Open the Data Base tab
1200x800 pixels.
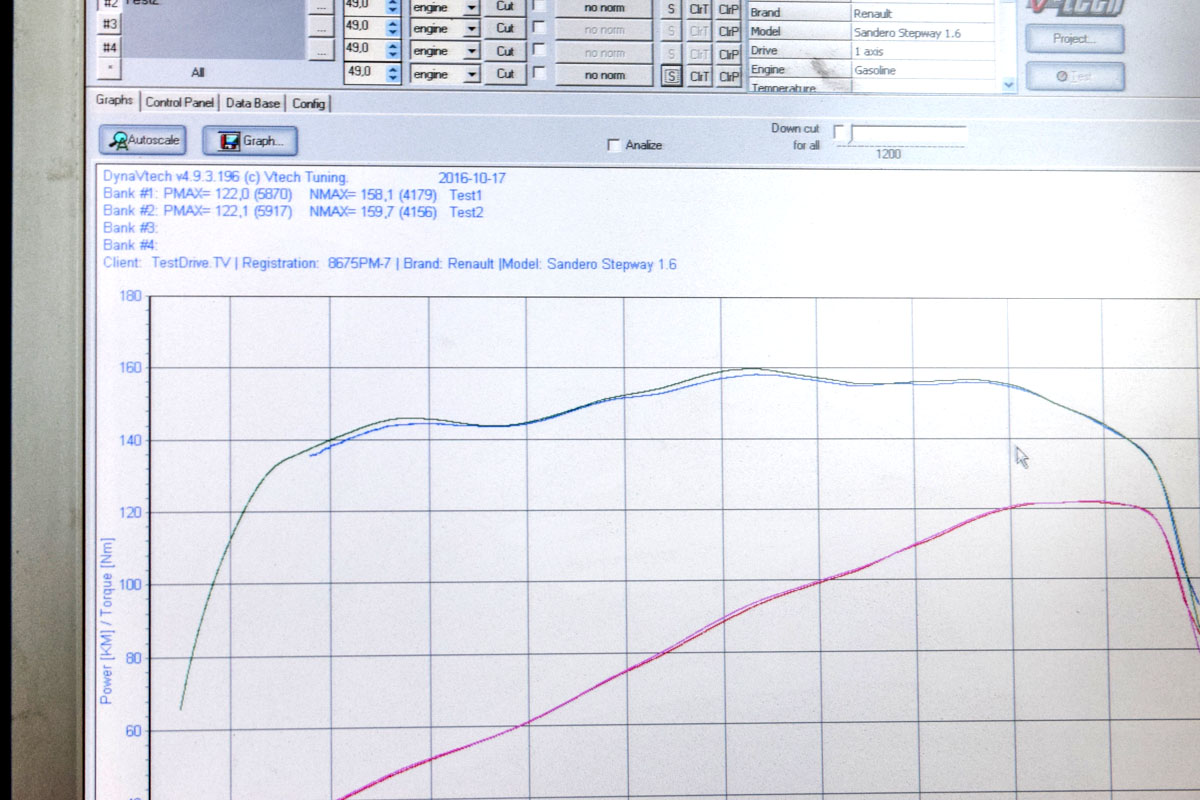[253, 103]
